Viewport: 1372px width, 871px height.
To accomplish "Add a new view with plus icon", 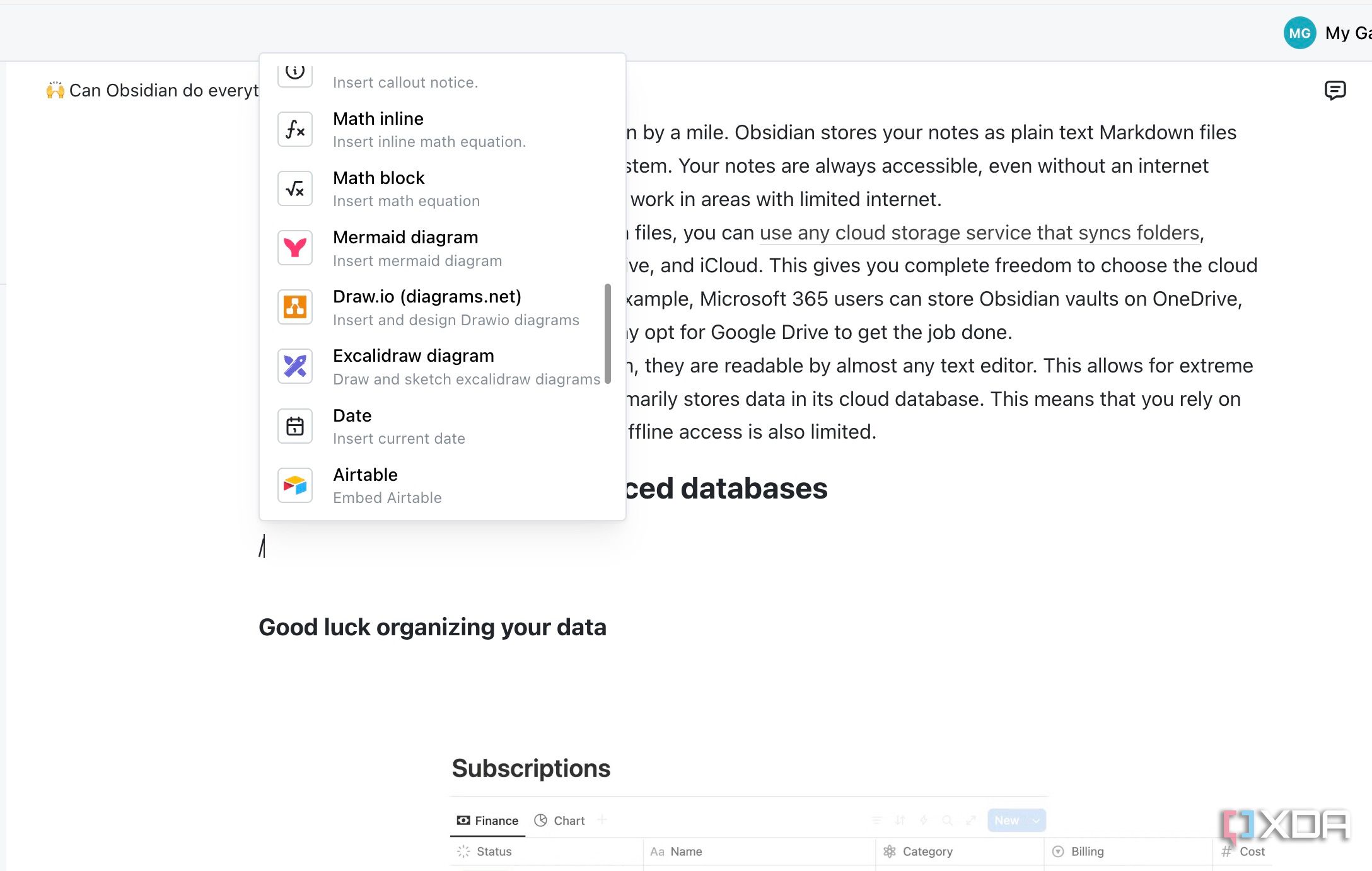I will click(x=602, y=819).
